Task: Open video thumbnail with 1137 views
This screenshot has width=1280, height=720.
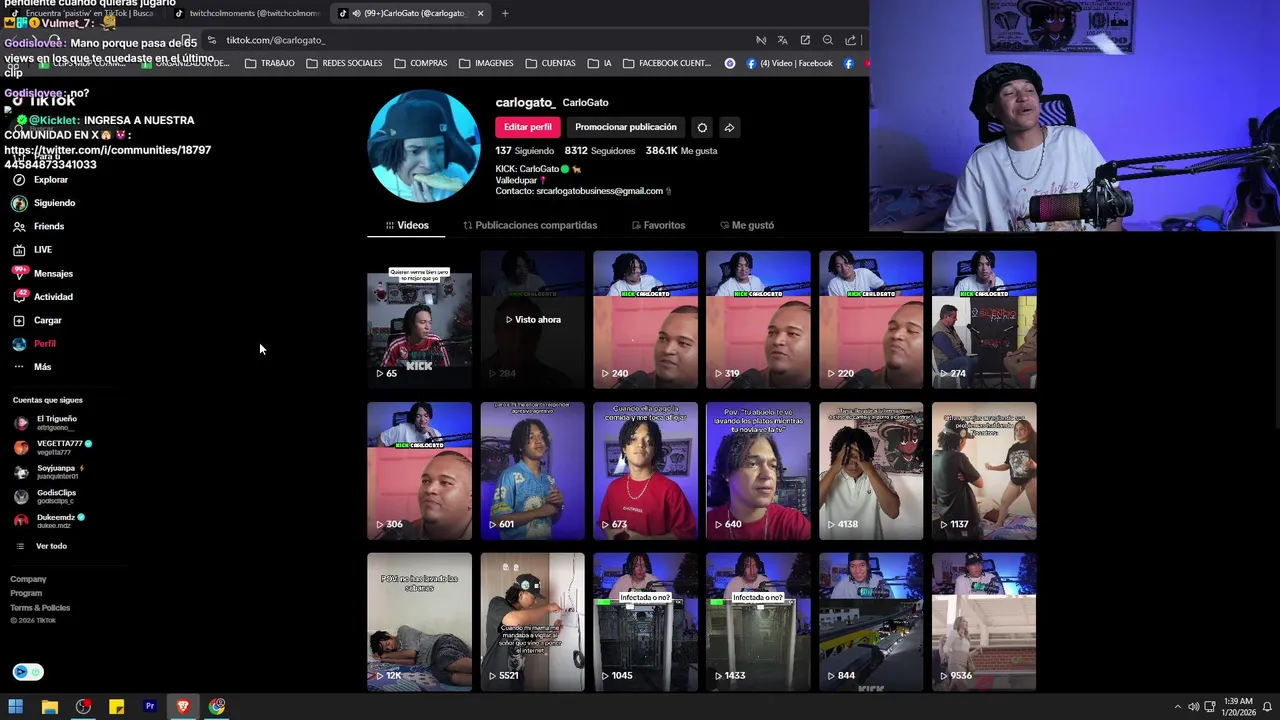Action: (x=984, y=471)
